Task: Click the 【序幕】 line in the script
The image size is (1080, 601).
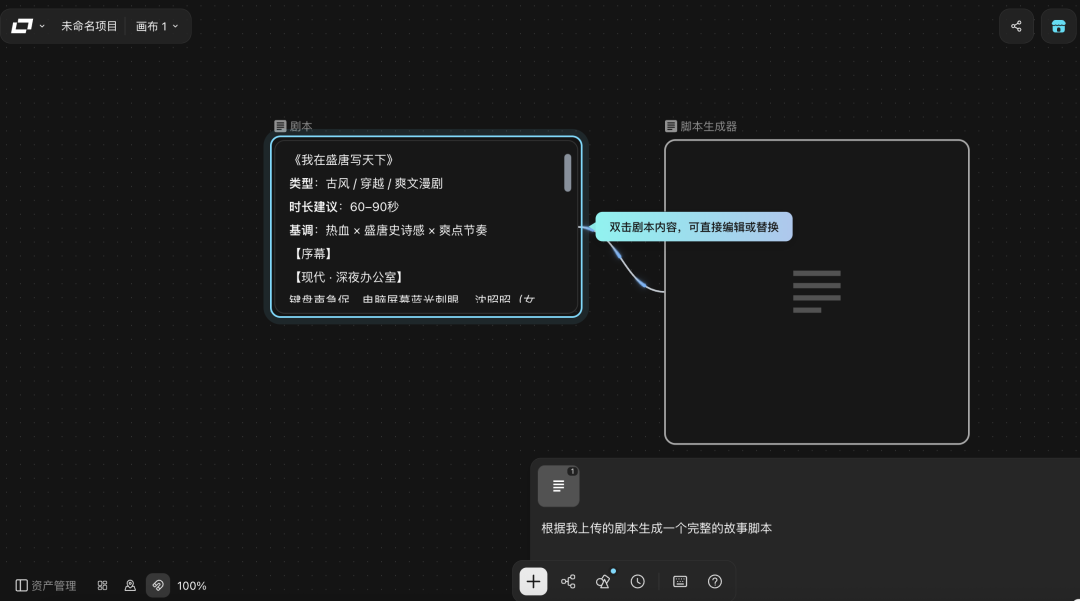Action: 313,253
